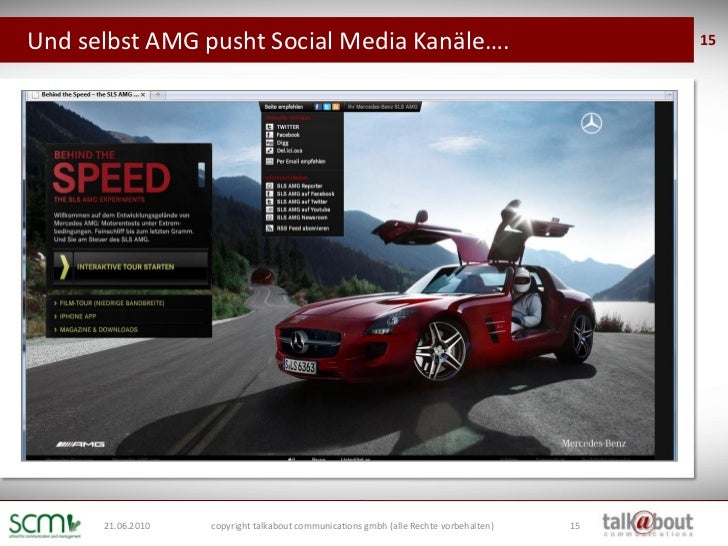
Task: Click icon next to SLS AMG Reporter
Action: point(269,186)
